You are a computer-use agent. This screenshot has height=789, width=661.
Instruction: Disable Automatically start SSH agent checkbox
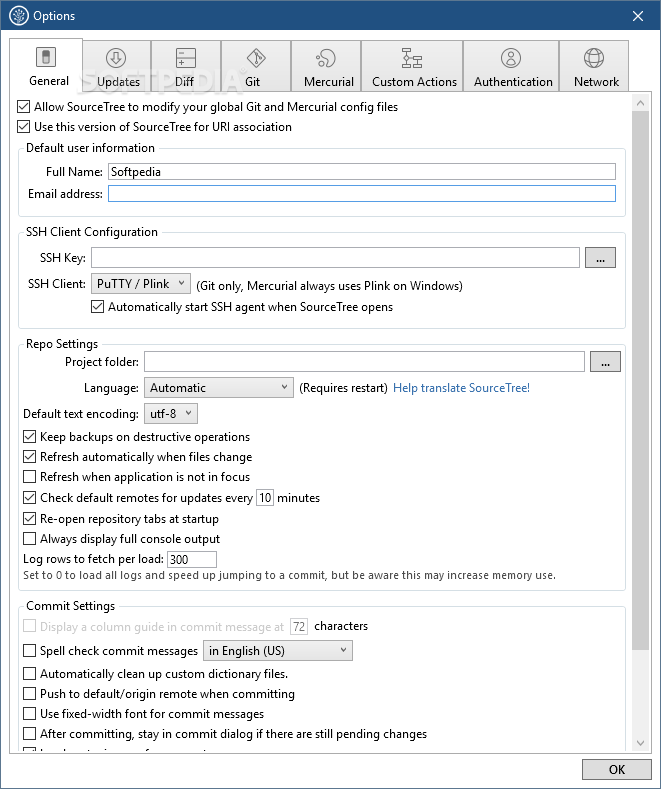point(98,306)
